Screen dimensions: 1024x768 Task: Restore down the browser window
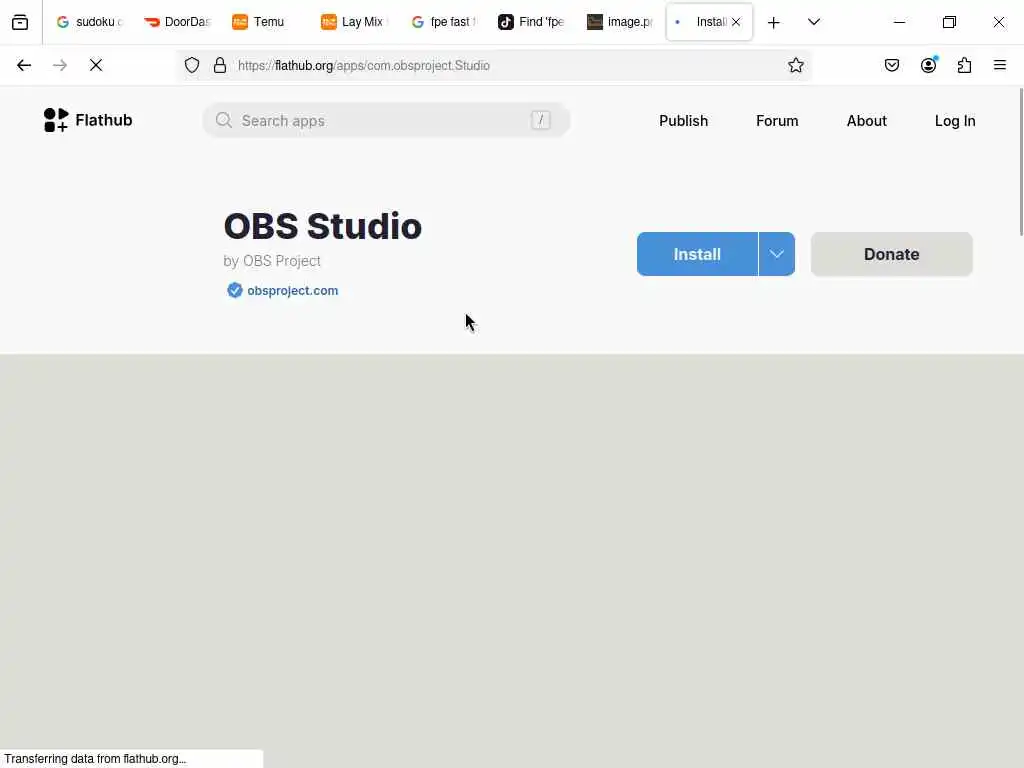pyautogui.click(x=950, y=22)
